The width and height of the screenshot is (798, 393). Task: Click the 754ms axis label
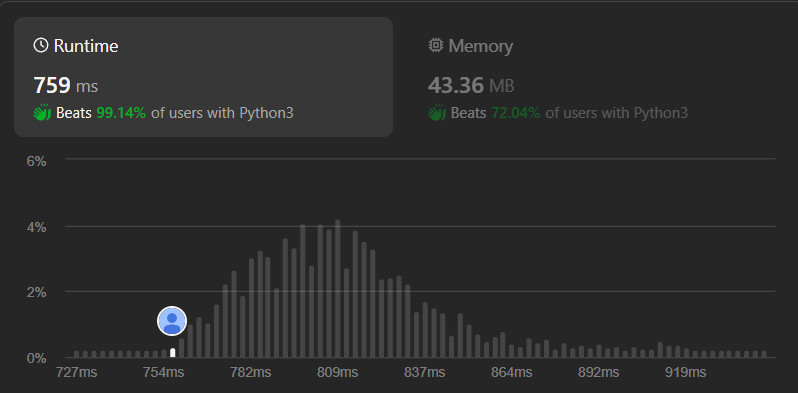tap(163, 373)
